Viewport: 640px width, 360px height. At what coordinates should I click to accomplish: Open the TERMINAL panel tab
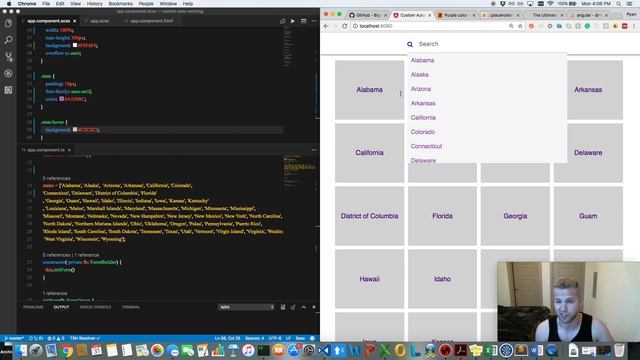(x=131, y=307)
